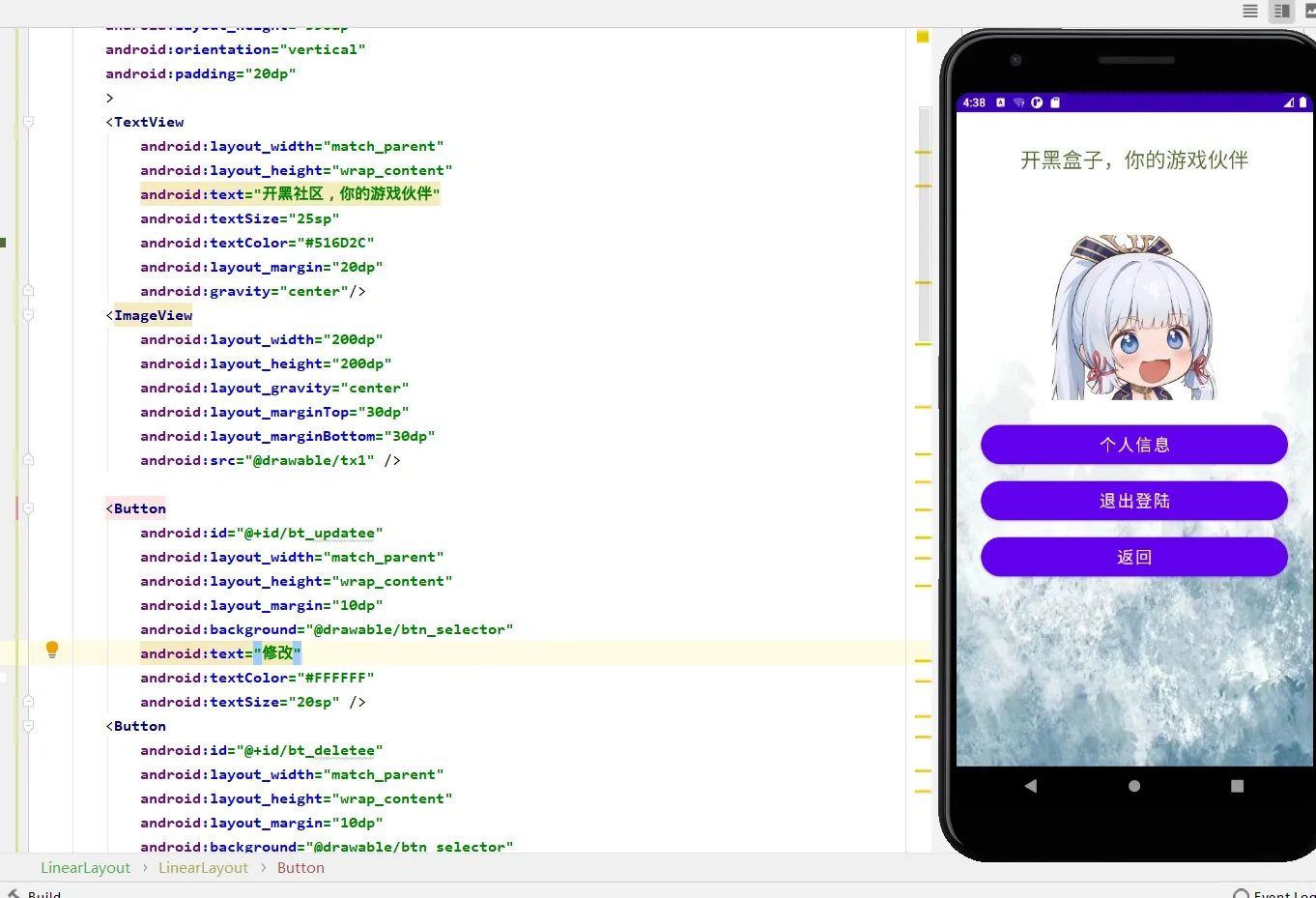Switch the editor to Code view
The image size is (1316, 898).
pyautogui.click(x=1249, y=12)
